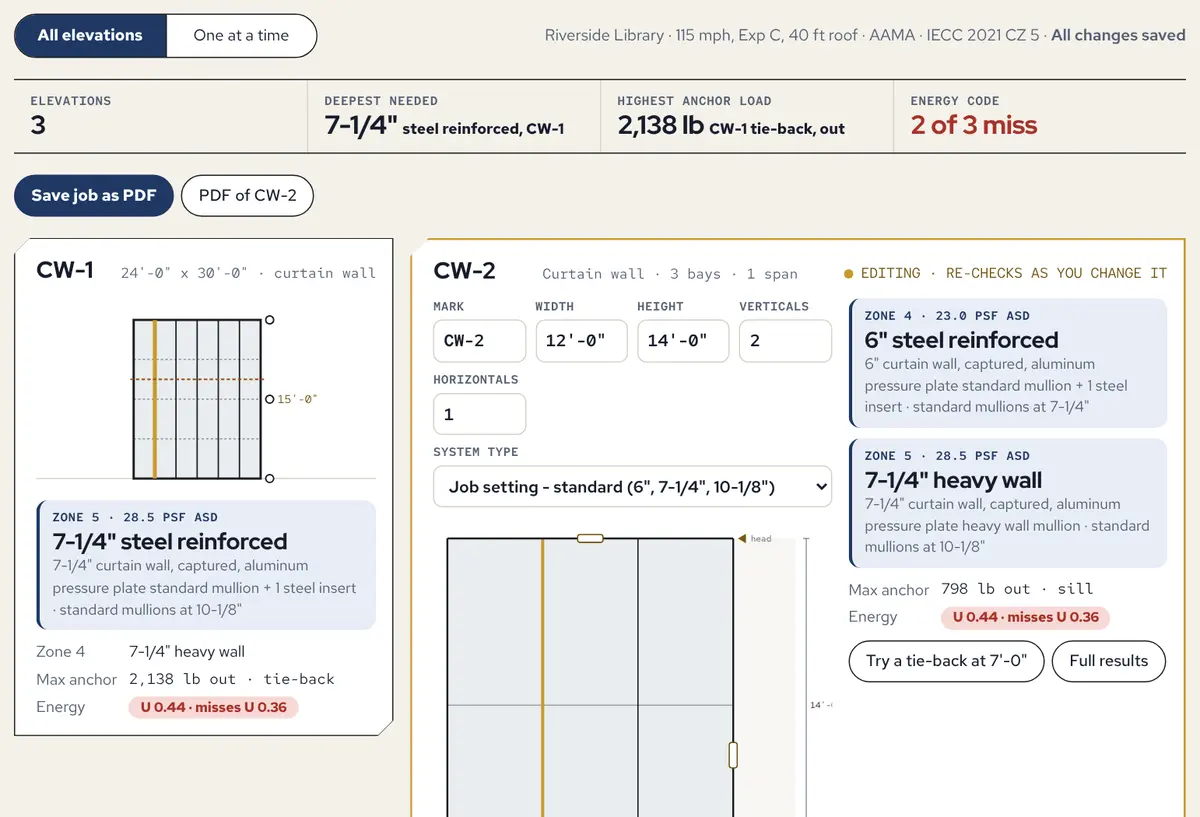Click the Deepest Needed stat 7-1/4" steel reinforced
The image size is (1200, 817).
(454, 116)
